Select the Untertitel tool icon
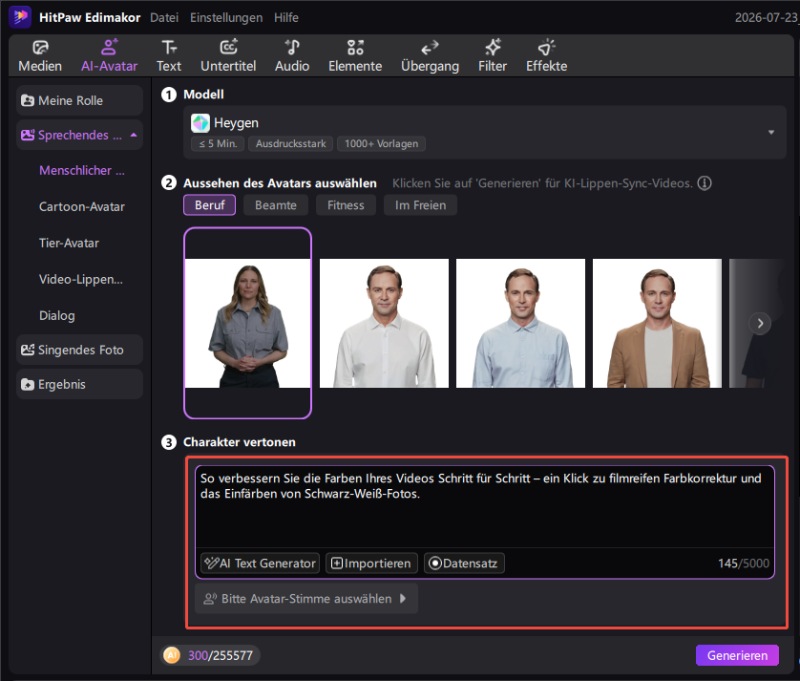Viewport: 800px width, 681px height. click(228, 47)
